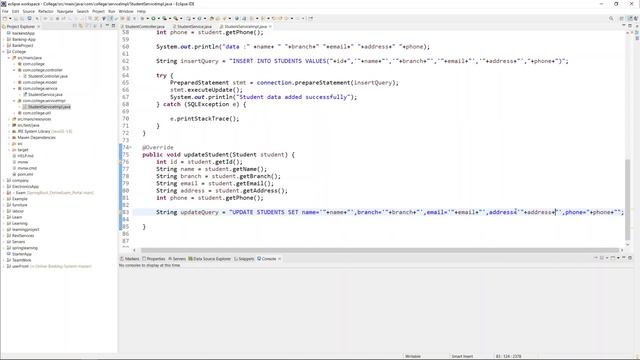640x360 pixels.
Task: Open the Refactor menu
Action: coord(46,11)
